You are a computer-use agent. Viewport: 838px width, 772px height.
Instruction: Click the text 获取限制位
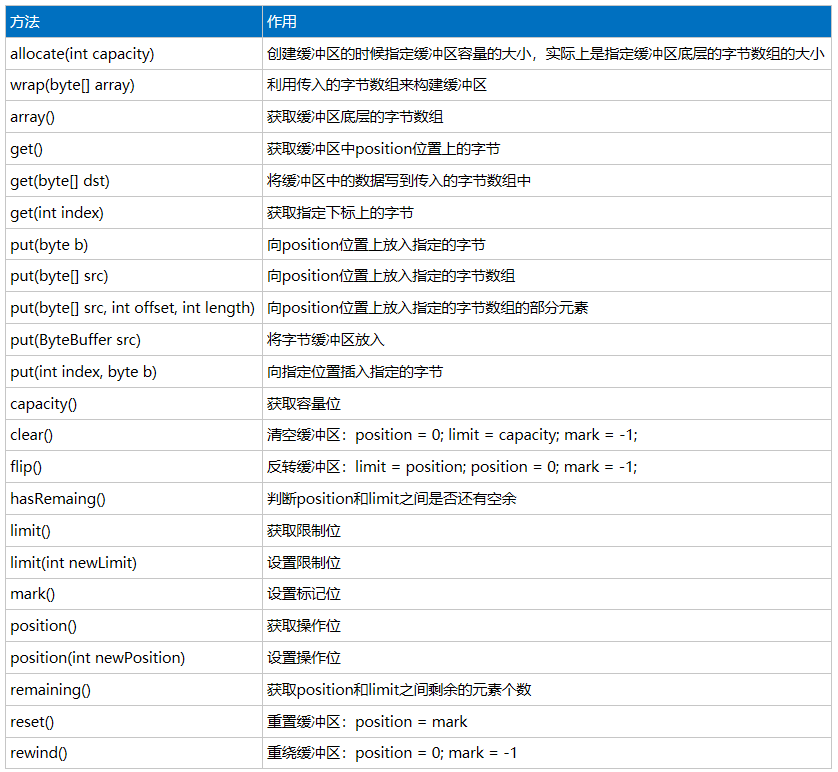coord(304,531)
